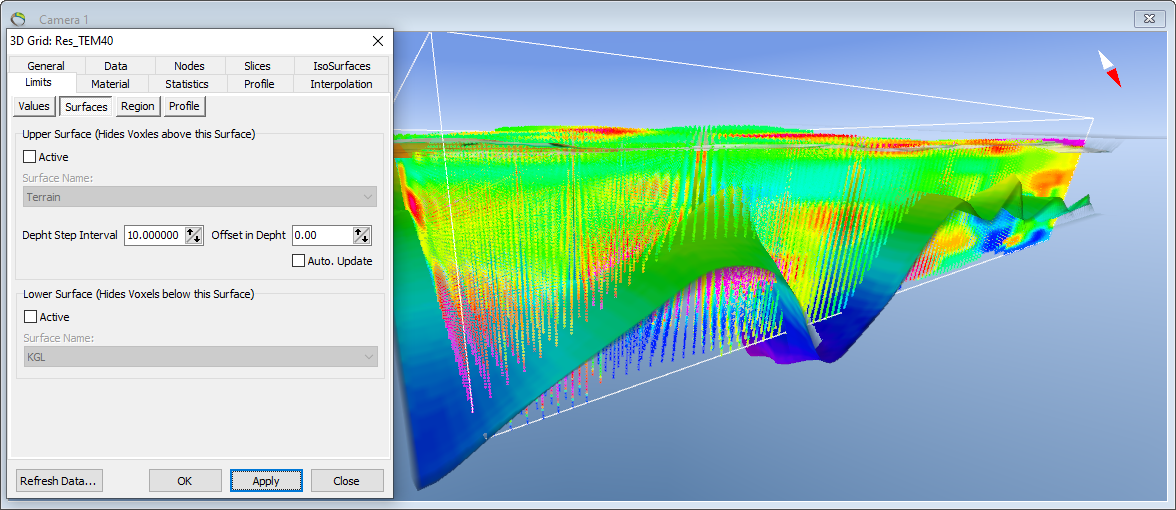Close the 3D Grid Res_TEM40 dialog
Image resolution: width=1176 pixels, height=510 pixels.
377,40
